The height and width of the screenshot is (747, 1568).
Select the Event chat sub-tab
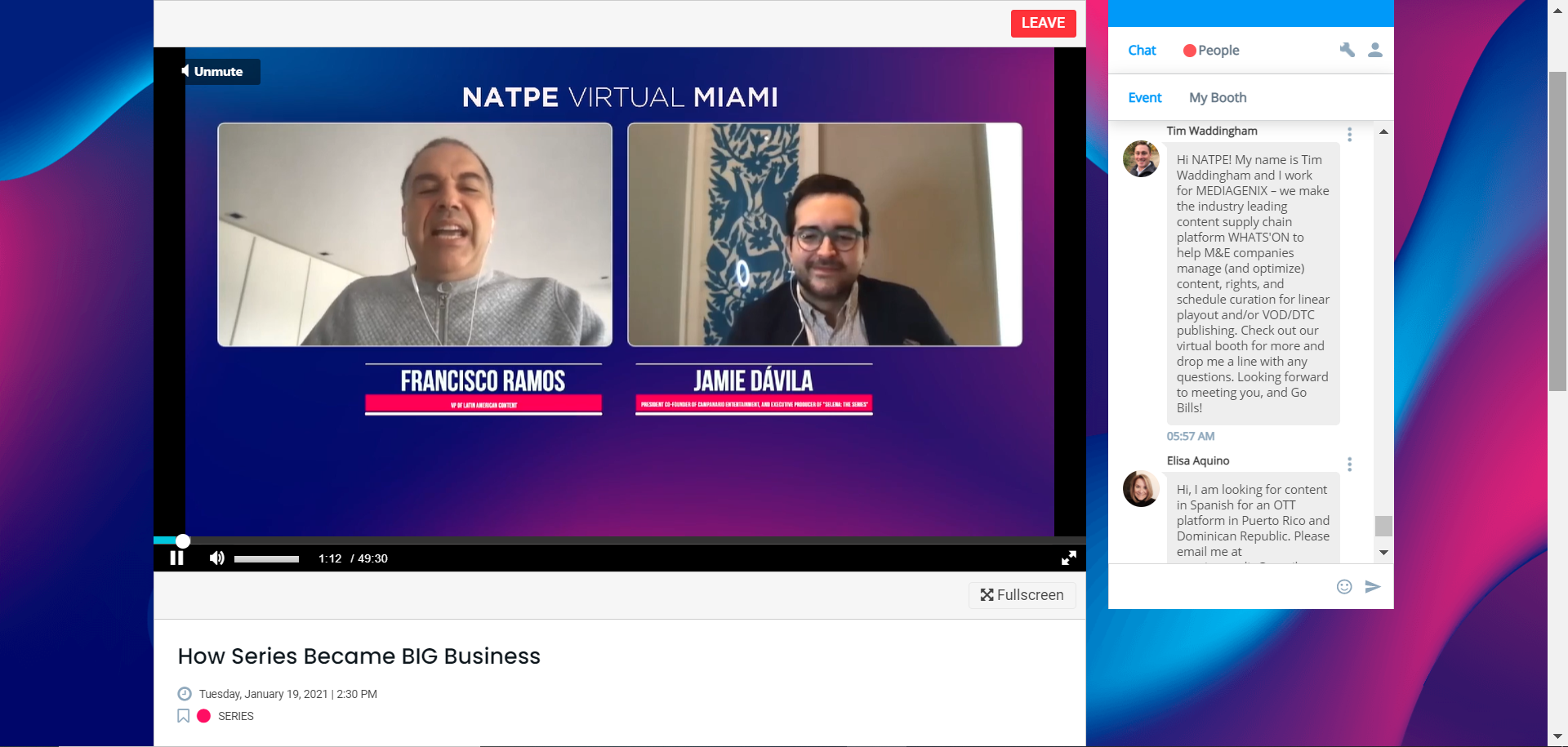(x=1145, y=98)
